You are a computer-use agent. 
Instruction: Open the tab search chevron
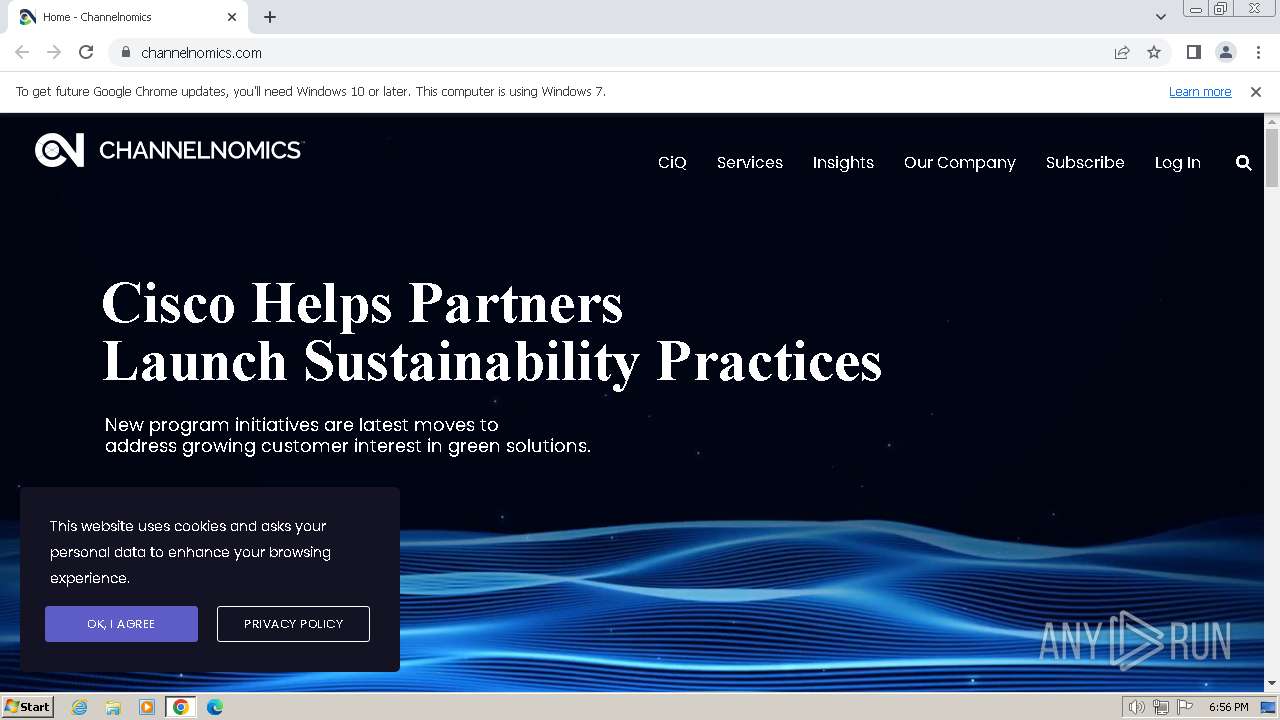[x=1160, y=17]
